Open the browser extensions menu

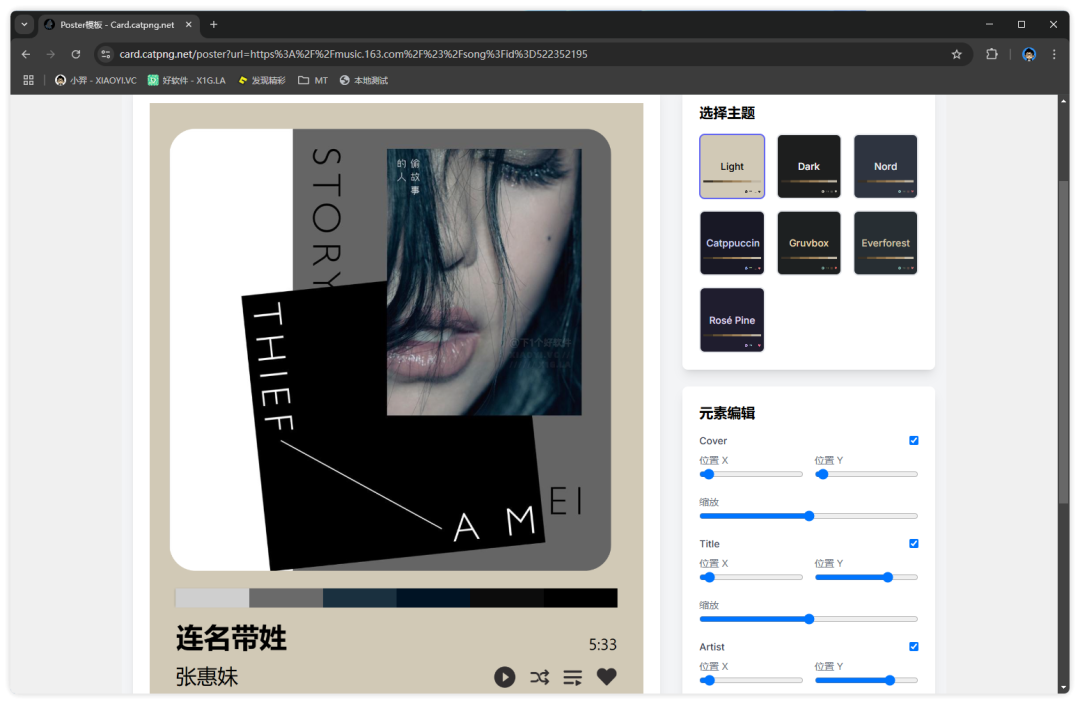pyautogui.click(x=992, y=54)
